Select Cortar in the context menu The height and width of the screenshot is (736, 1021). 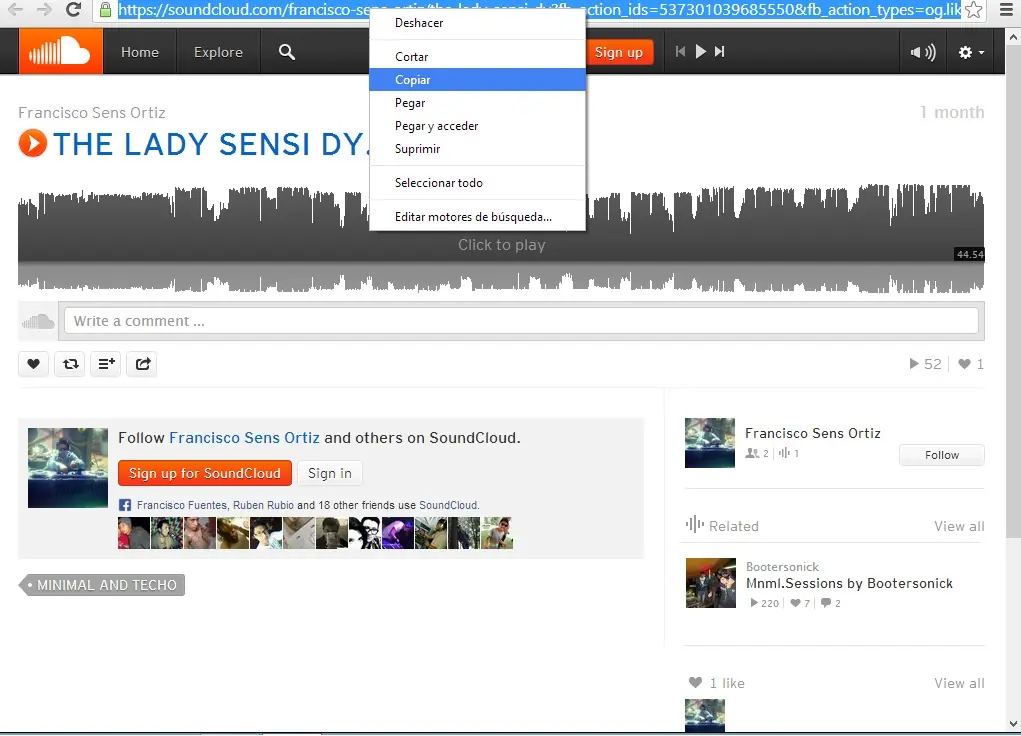(477, 57)
